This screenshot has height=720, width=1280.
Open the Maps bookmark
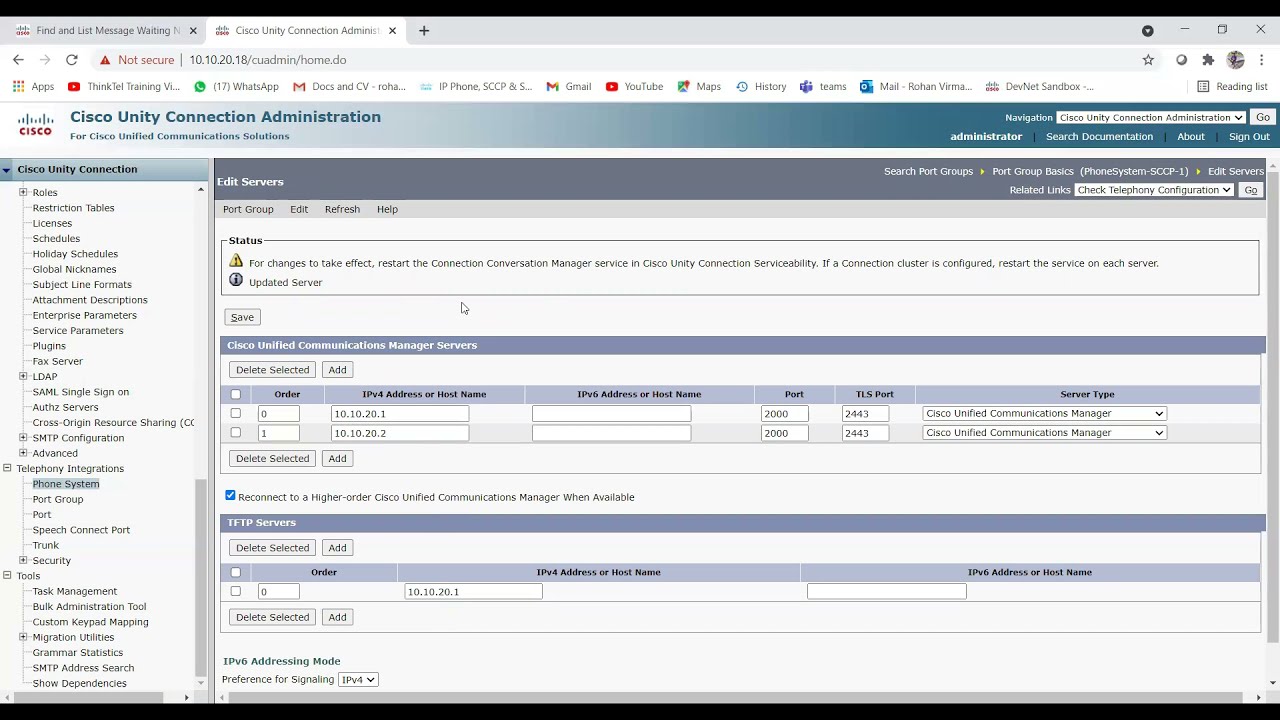pyautogui.click(x=699, y=87)
